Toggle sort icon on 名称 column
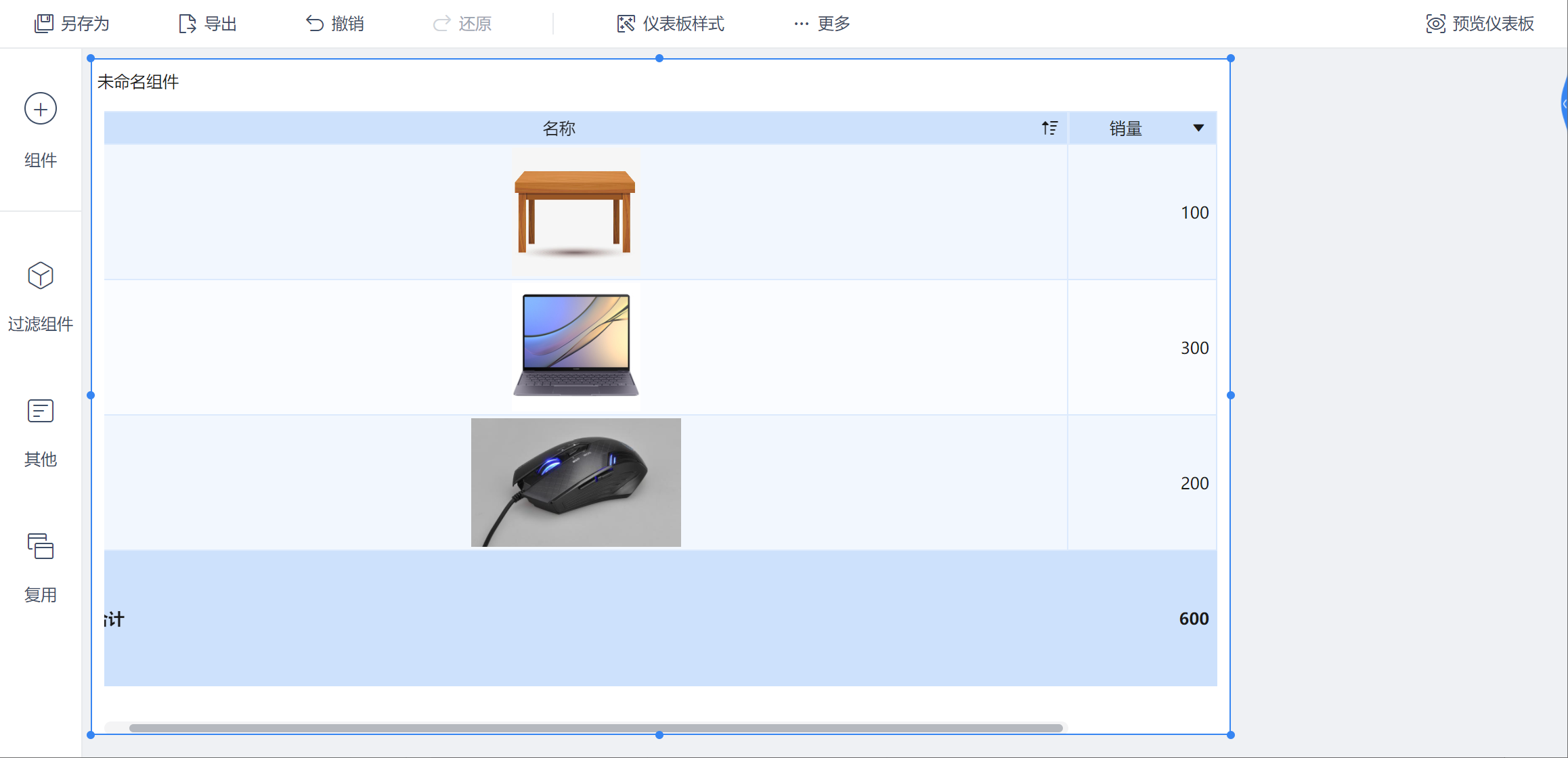The height and width of the screenshot is (758, 1568). (1049, 128)
